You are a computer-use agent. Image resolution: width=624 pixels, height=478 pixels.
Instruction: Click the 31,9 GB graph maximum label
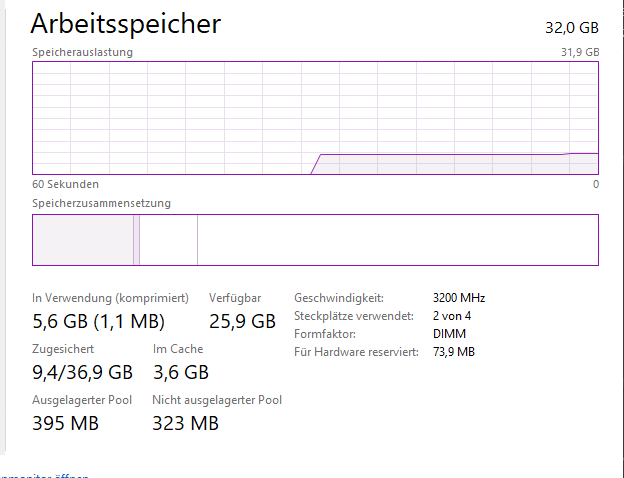coord(580,52)
